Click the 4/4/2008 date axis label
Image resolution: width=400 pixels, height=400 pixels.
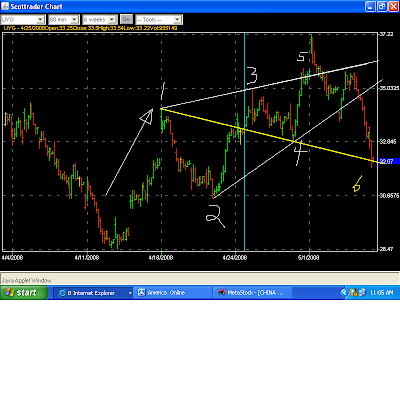point(12,257)
